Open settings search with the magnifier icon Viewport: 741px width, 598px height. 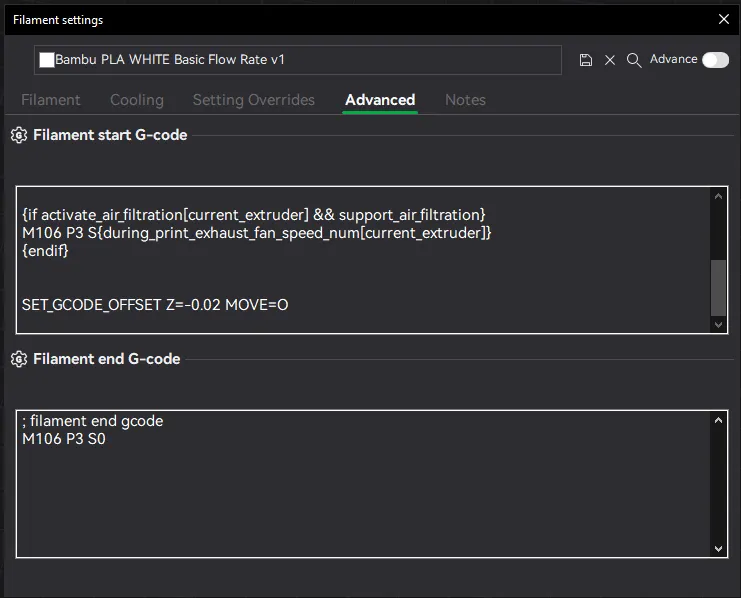point(634,60)
